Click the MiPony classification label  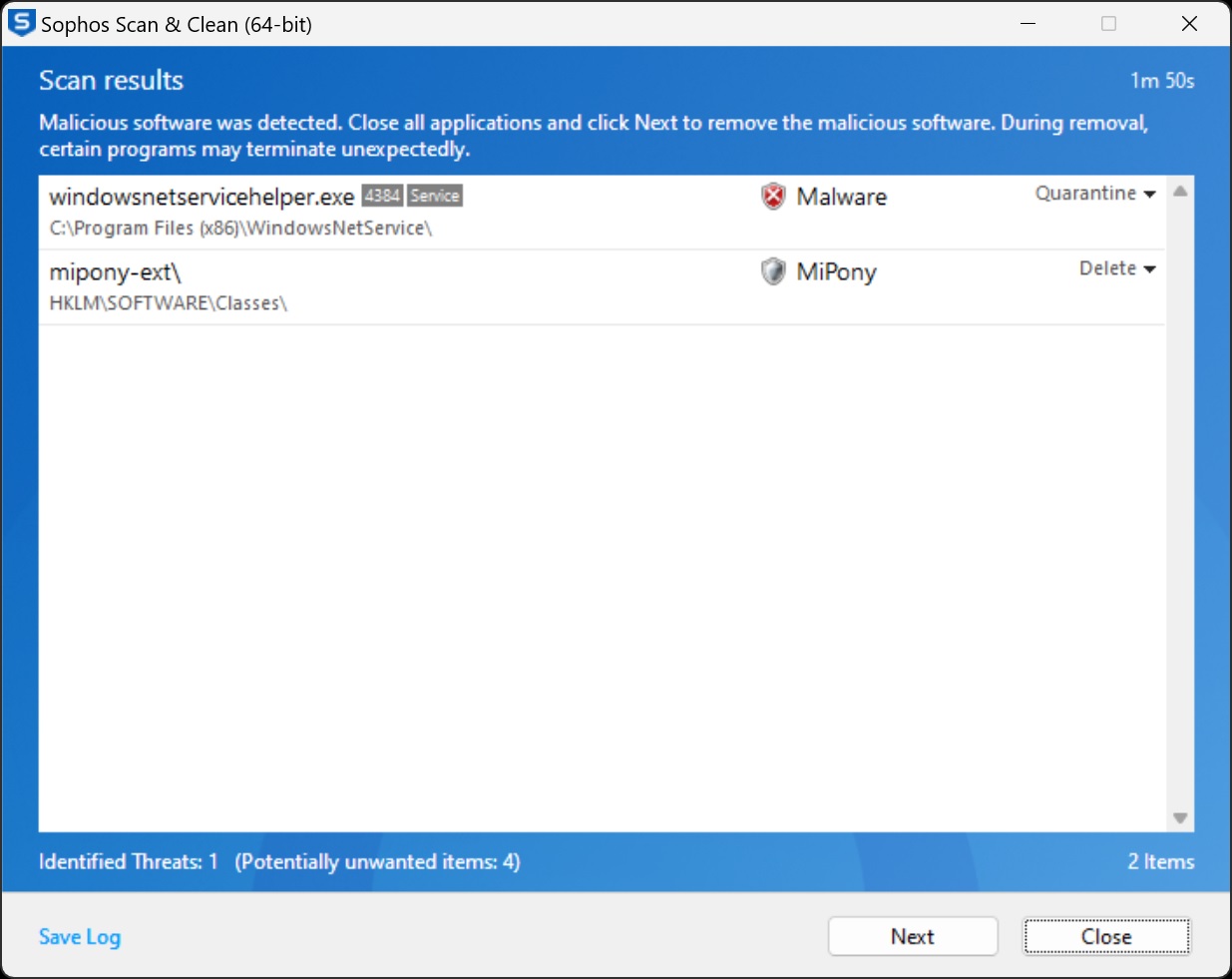click(836, 272)
